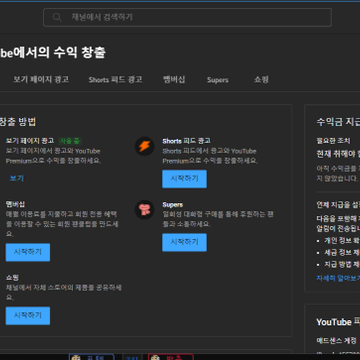Viewport: 360px width, 360px height.
Task: Click the 수익 창출 page heading
Action: click(53, 53)
